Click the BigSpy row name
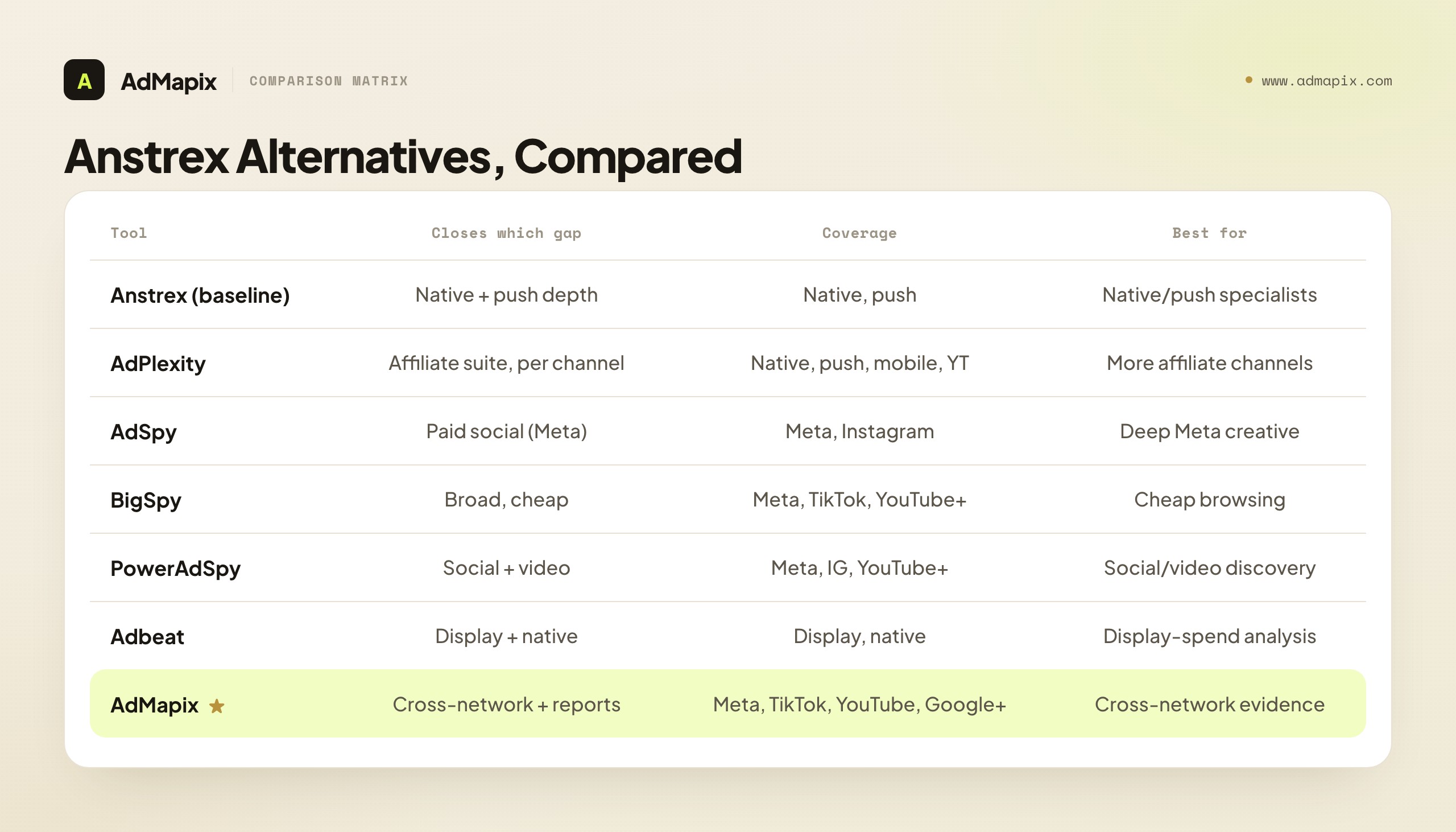Viewport: 1456px width, 832px height. (146, 501)
